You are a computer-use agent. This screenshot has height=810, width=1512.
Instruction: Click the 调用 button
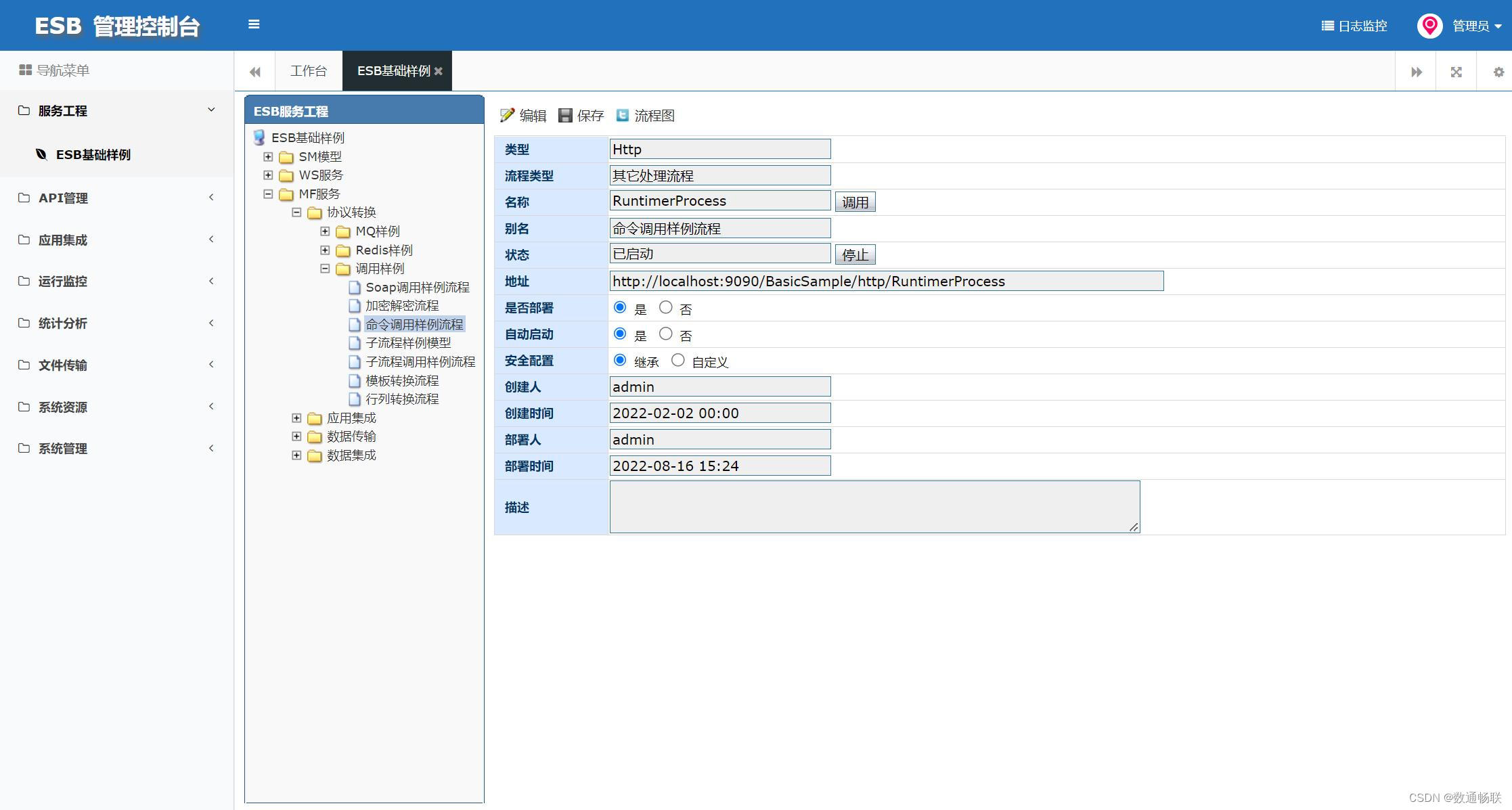[855, 202]
